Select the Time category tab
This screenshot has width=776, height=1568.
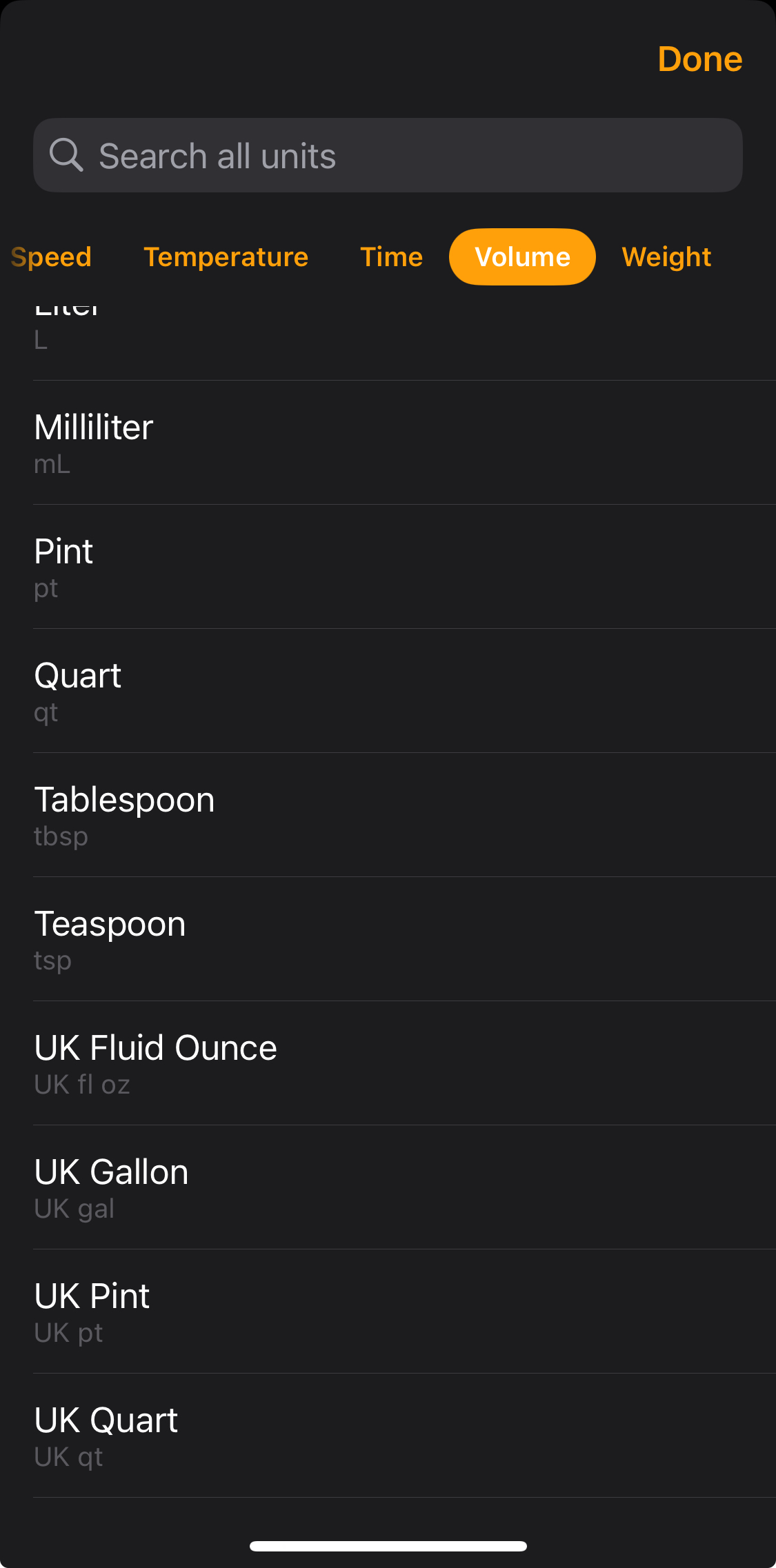coord(391,257)
